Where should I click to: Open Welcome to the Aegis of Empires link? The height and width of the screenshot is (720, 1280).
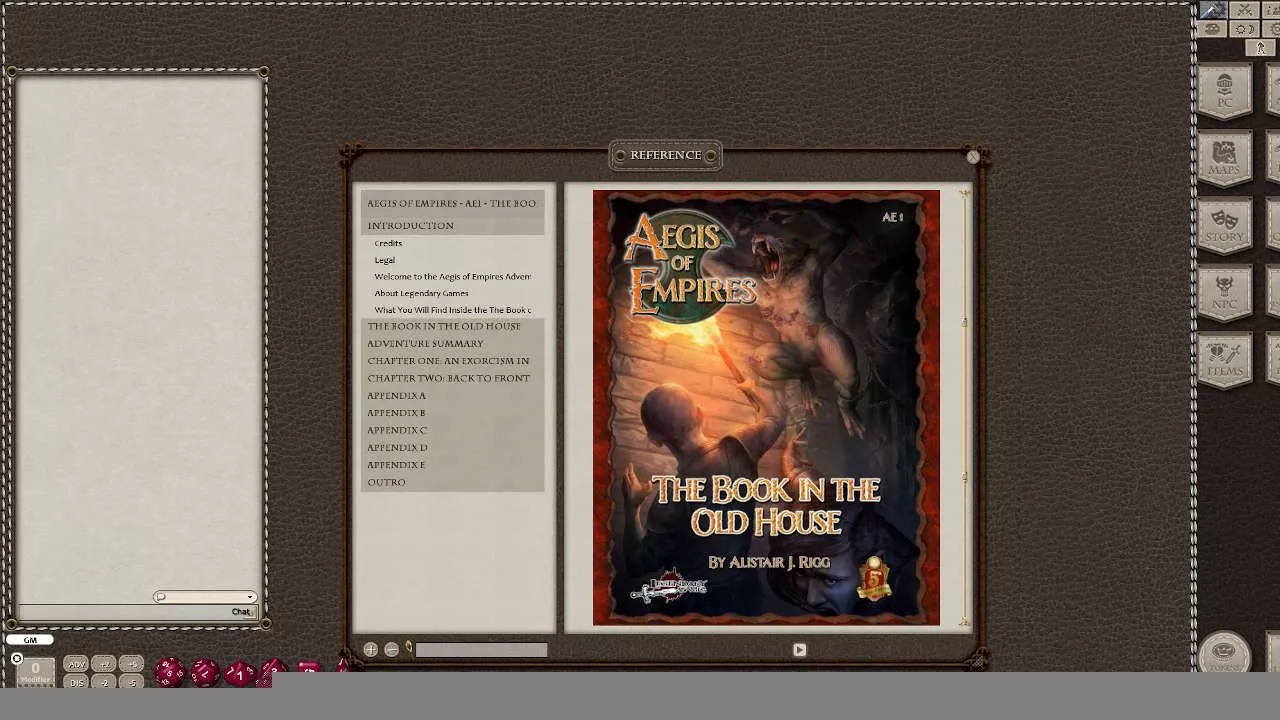[x=452, y=277]
